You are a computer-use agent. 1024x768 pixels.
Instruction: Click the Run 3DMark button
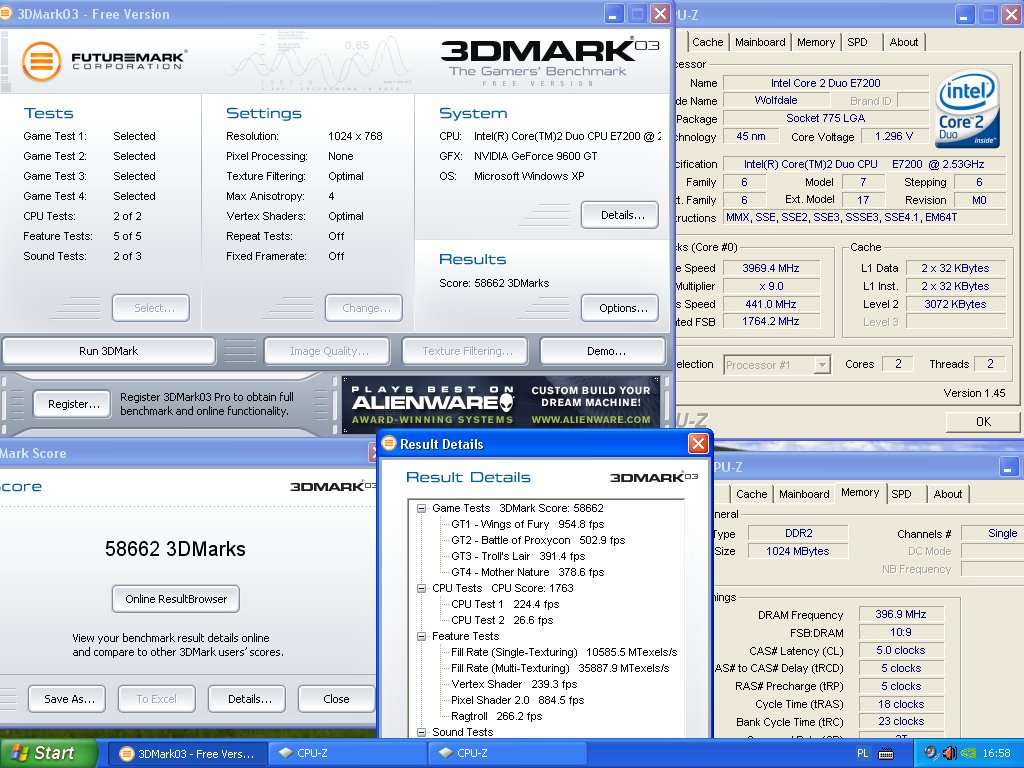click(x=108, y=351)
